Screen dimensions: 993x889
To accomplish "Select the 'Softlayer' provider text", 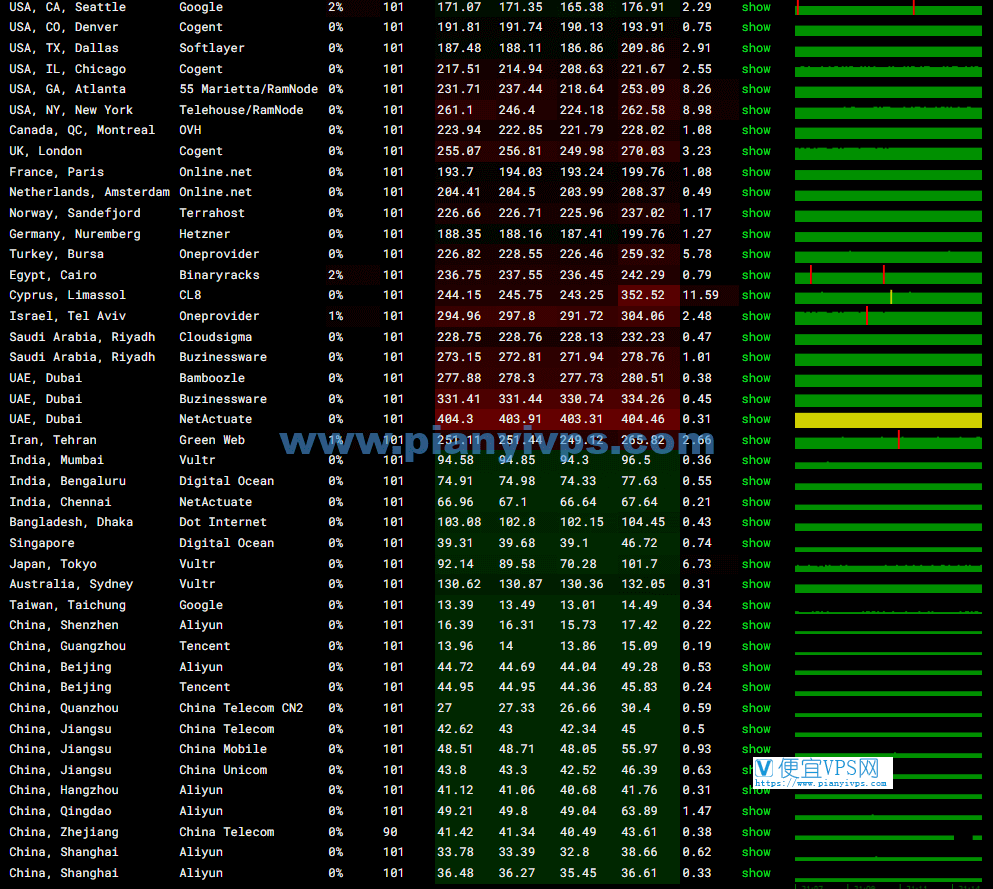I will click(212, 48).
